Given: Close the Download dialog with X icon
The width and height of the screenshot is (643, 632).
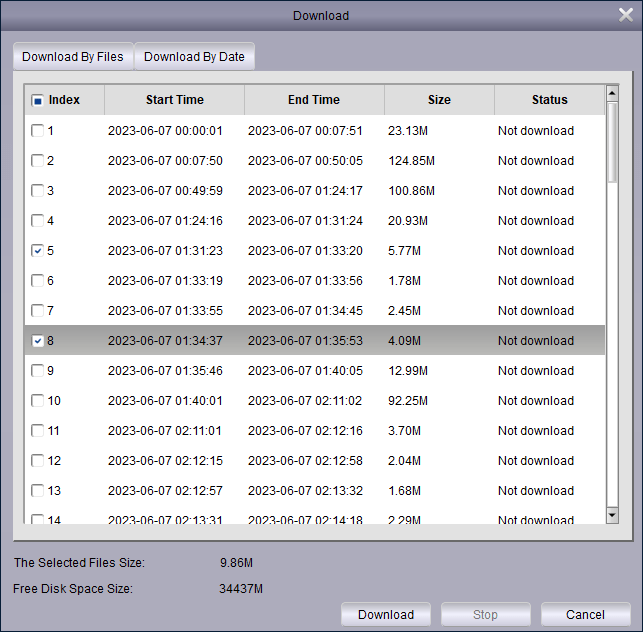Looking at the screenshot, I should click(x=625, y=15).
